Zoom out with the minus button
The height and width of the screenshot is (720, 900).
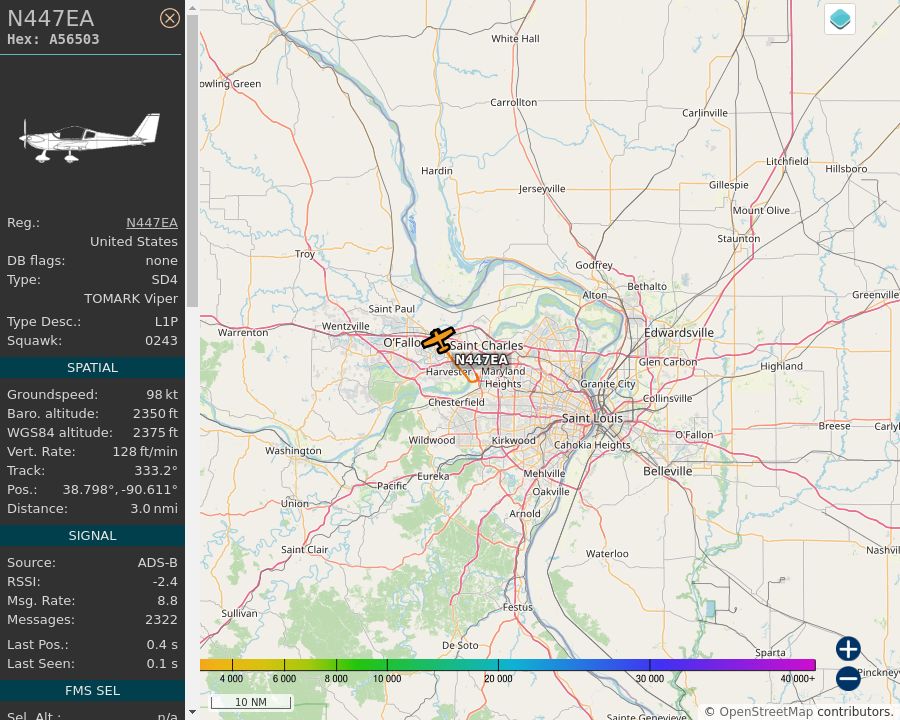(x=848, y=678)
